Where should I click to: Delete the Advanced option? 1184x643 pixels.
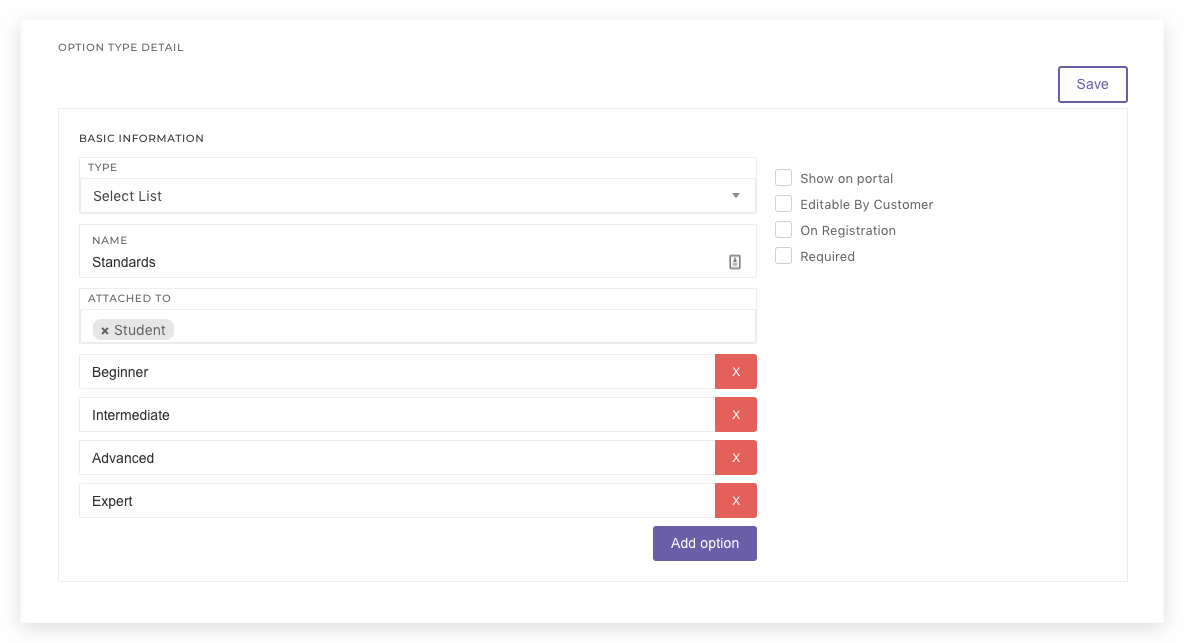click(x=735, y=458)
